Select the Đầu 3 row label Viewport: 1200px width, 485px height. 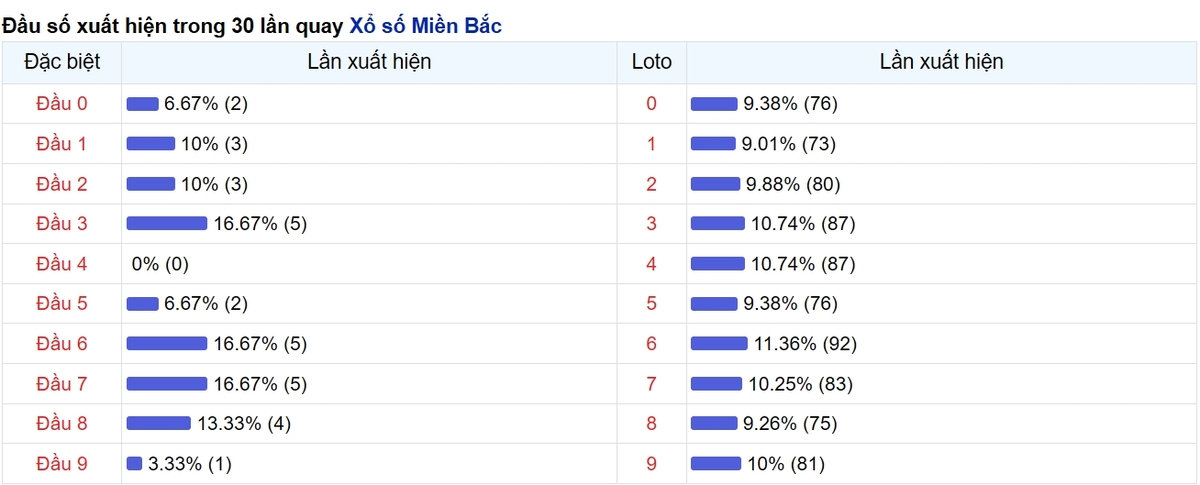click(x=62, y=224)
